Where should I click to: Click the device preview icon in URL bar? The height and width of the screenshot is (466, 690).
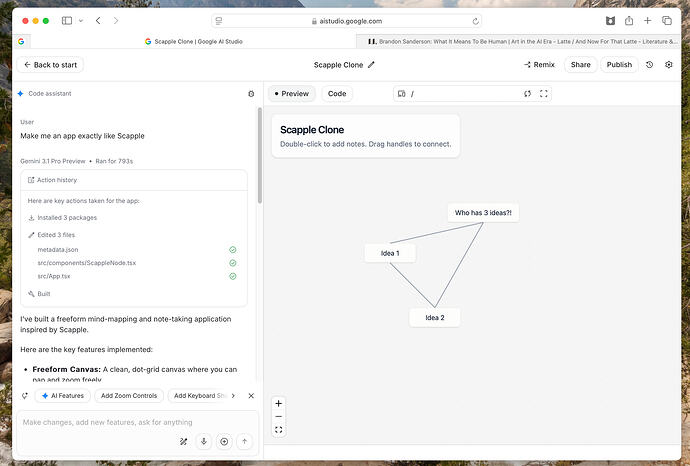click(x=401, y=94)
